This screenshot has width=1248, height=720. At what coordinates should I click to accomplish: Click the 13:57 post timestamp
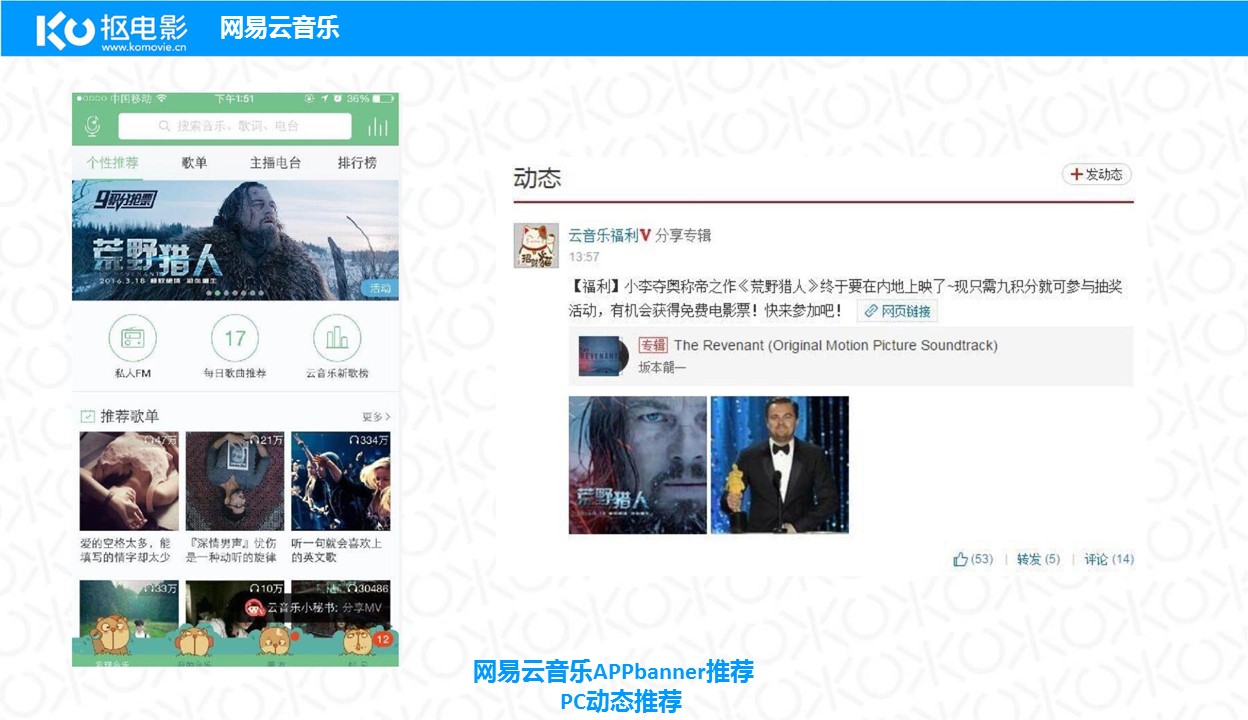click(x=584, y=257)
